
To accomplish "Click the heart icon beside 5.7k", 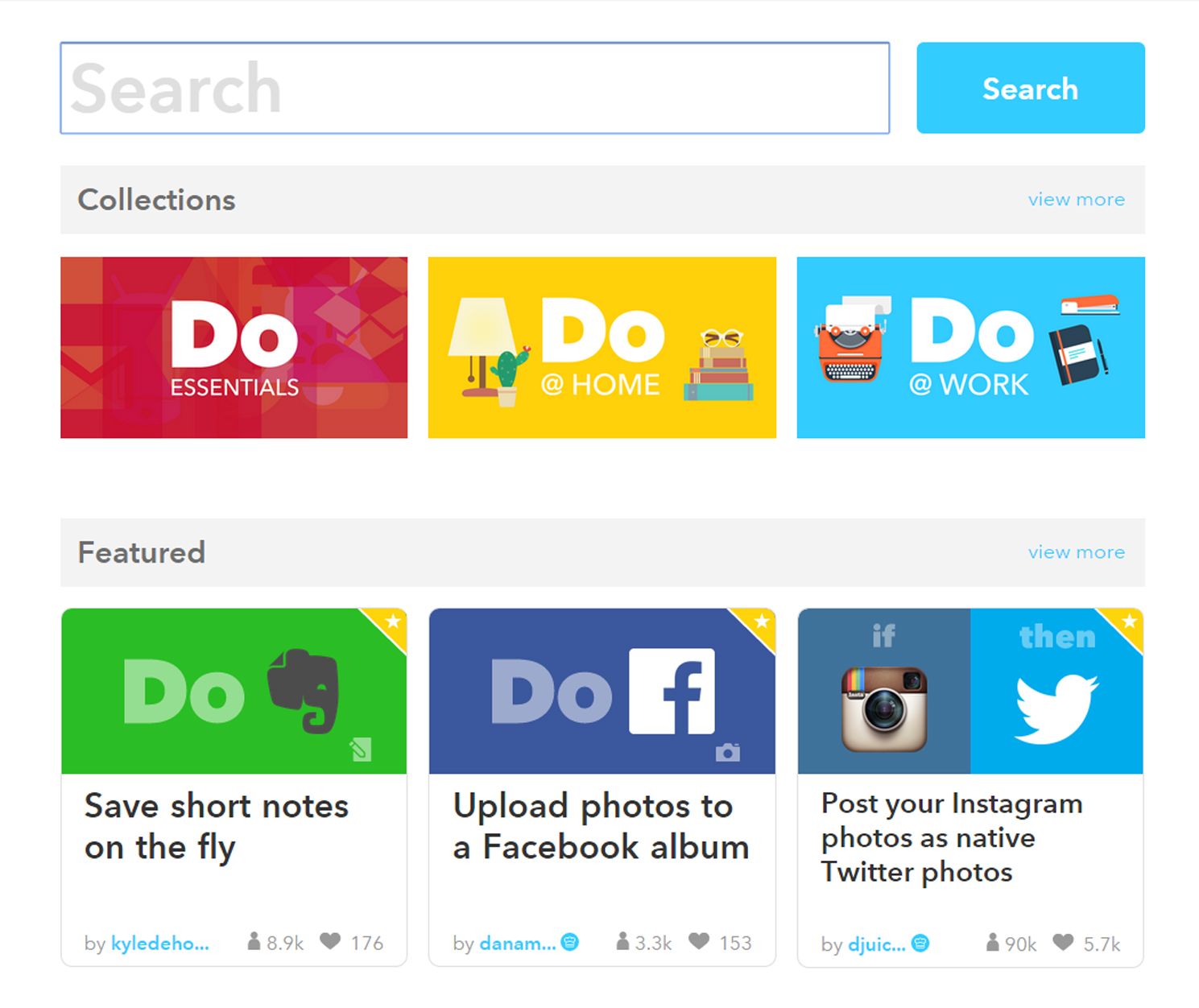I will [1063, 941].
